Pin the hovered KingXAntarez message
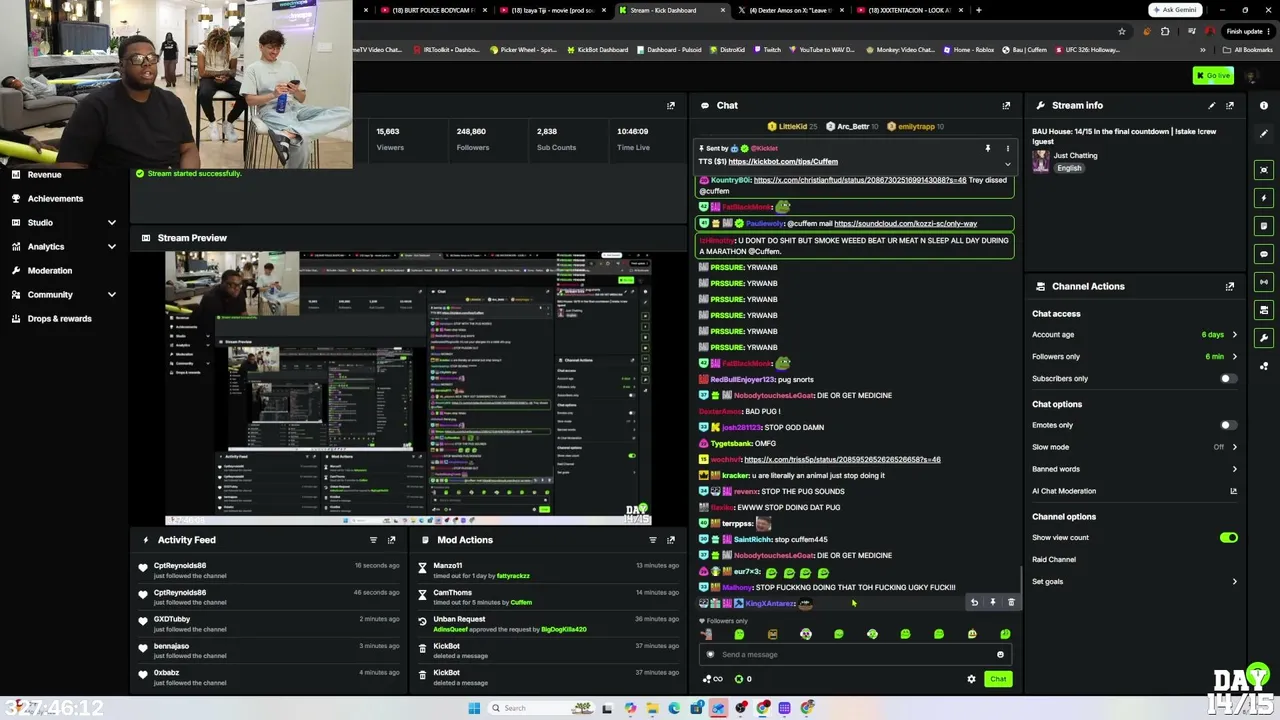The image size is (1280, 720). click(x=993, y=603)
